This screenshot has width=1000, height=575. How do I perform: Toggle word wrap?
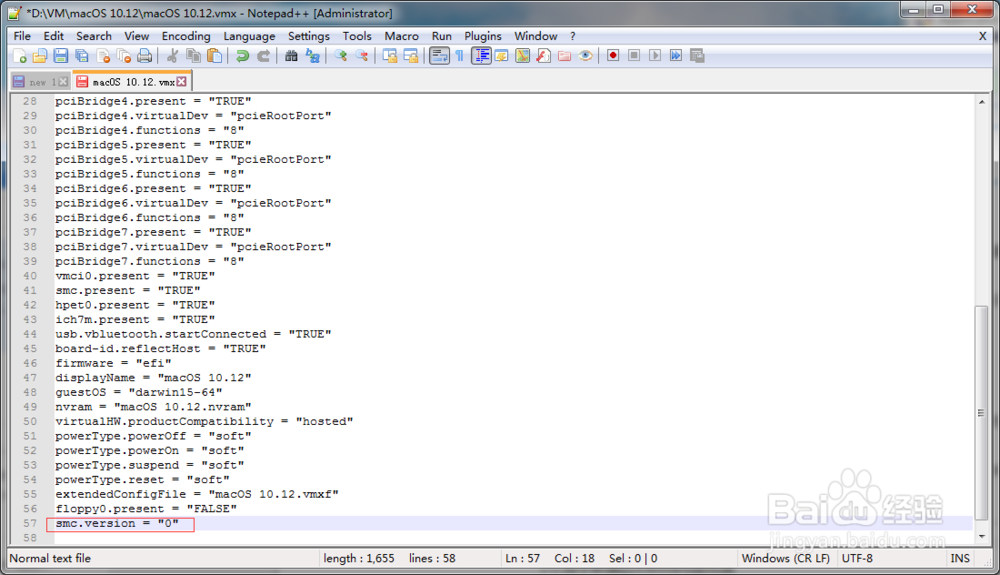point(439,56)
